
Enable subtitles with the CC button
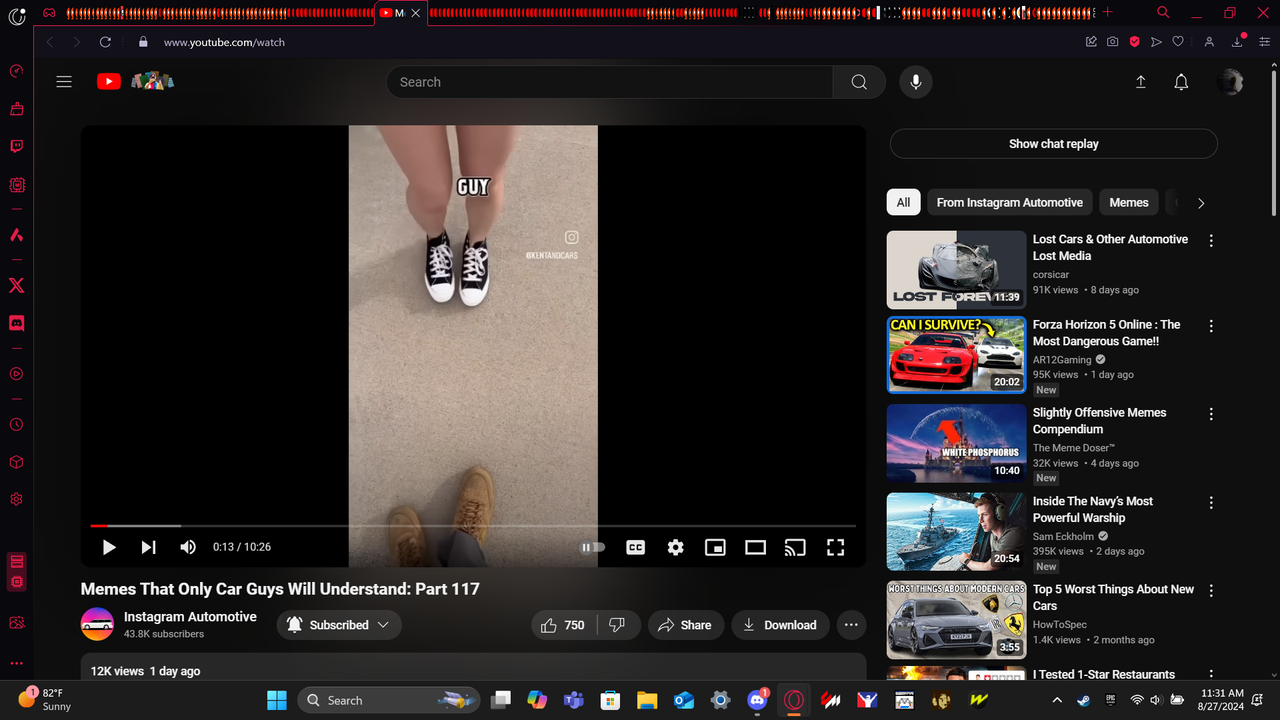pos(635,547)
